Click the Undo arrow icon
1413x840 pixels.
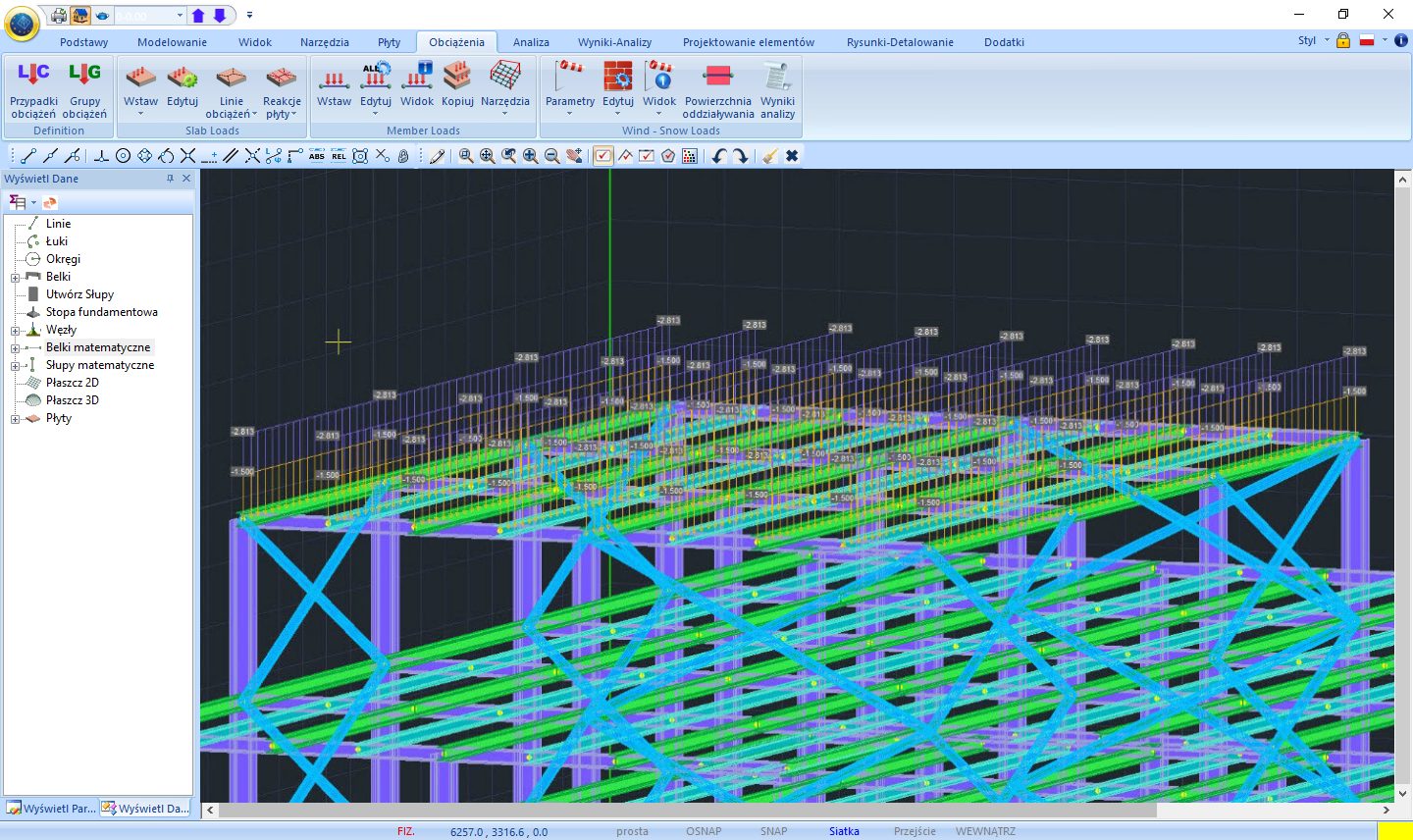718,156
